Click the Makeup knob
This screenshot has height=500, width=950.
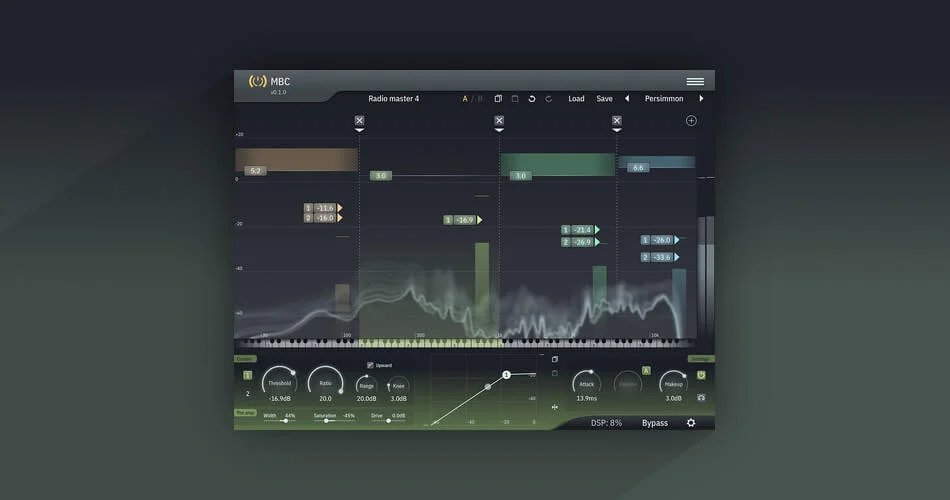(673, 383)
